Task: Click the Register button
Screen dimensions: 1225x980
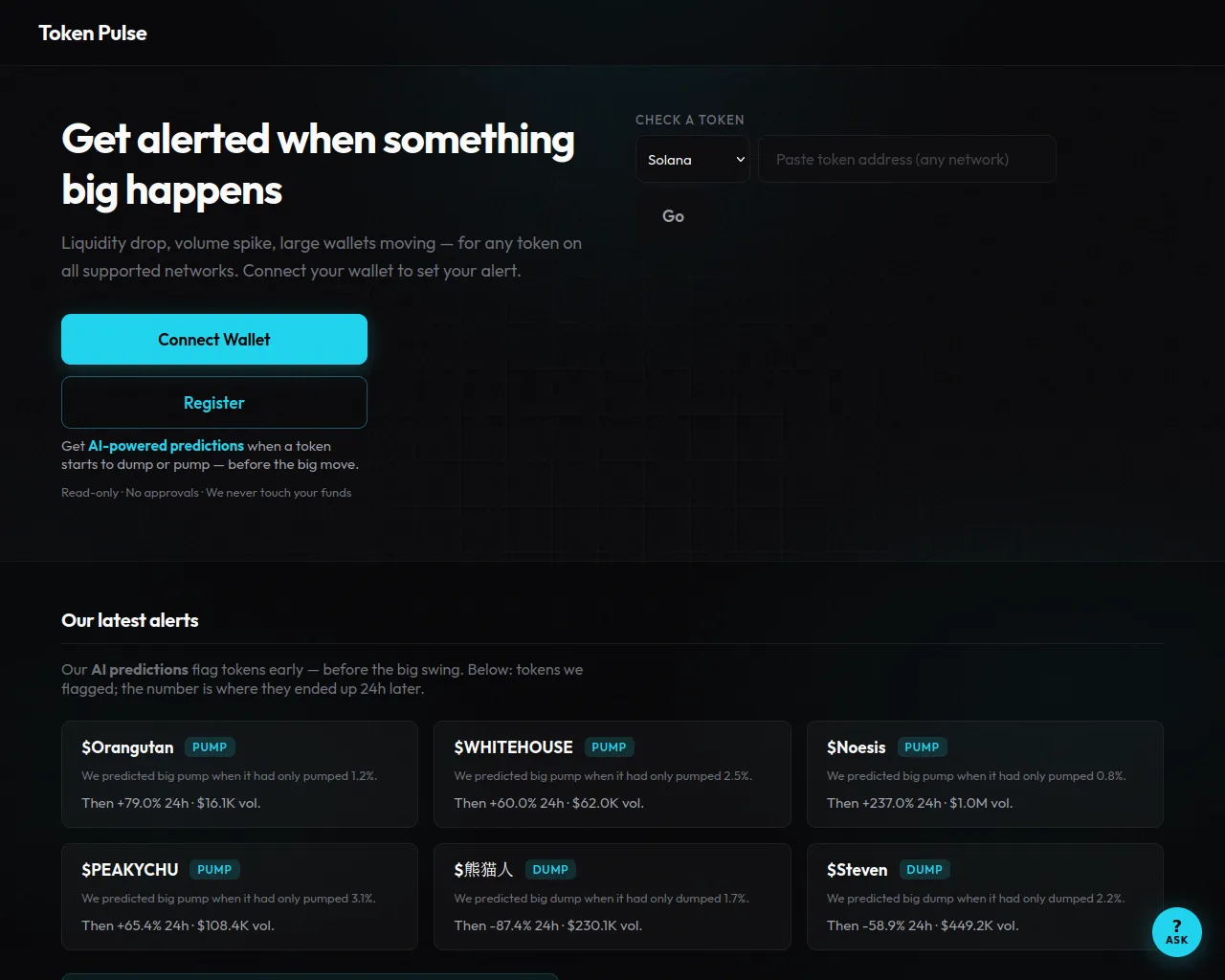Action: (x=214, y=403)
